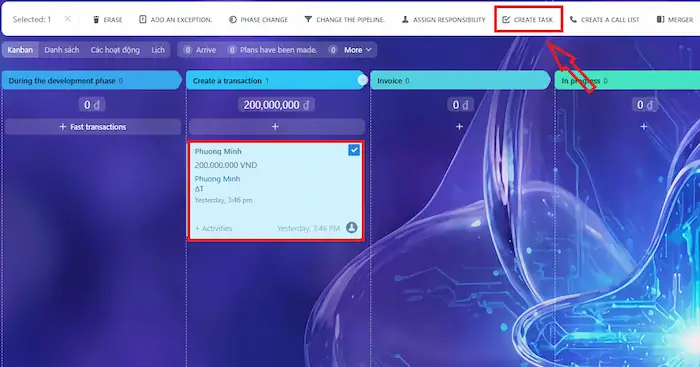Select the Plans have been made filter

point(272,50)
